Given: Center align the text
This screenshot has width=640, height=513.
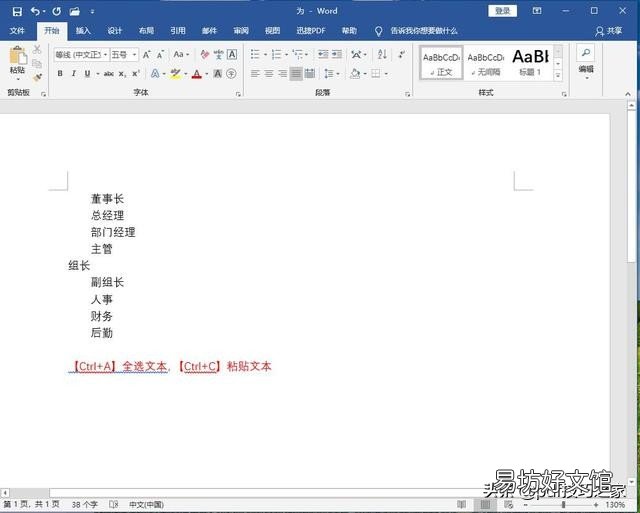Looking at the screenshot, I should 269,74.
